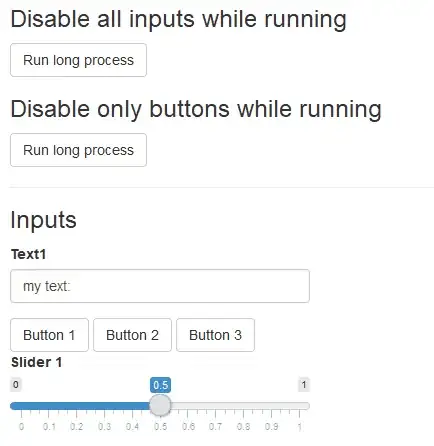The height and width of the screenshot is (446, 434).
Task: Click slider track at the 0.1 tick
Action: 49,406
